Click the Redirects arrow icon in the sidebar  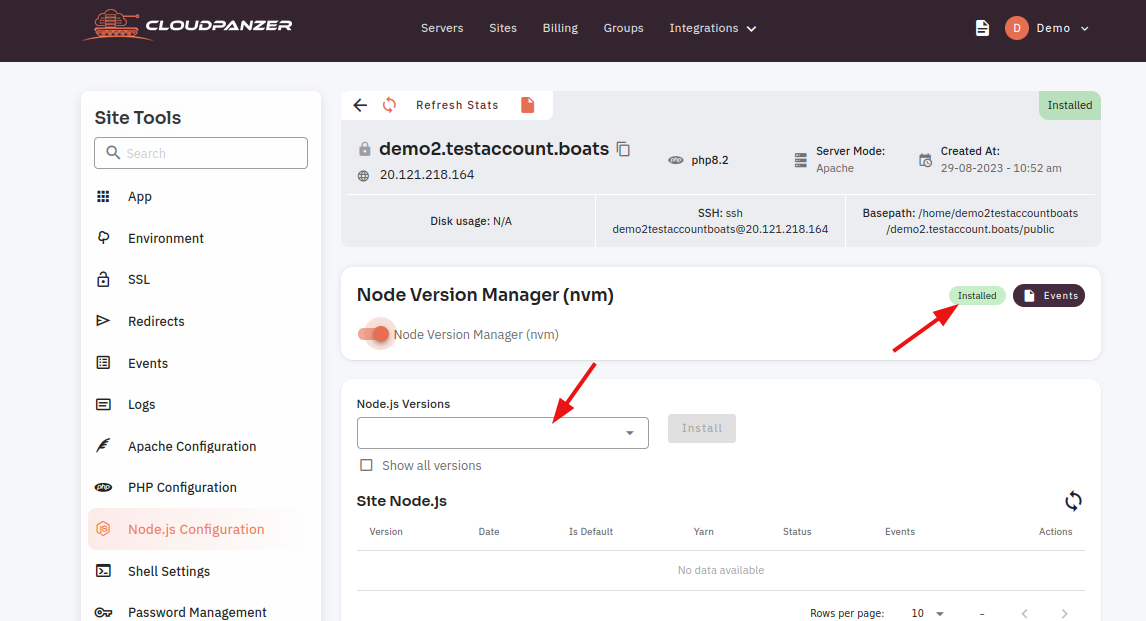click(x=103, y=321)
